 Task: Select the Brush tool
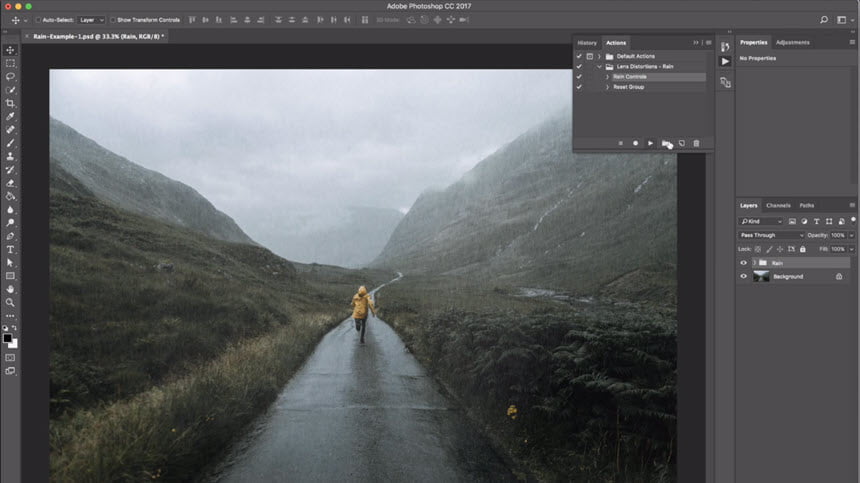click(10, 143)
